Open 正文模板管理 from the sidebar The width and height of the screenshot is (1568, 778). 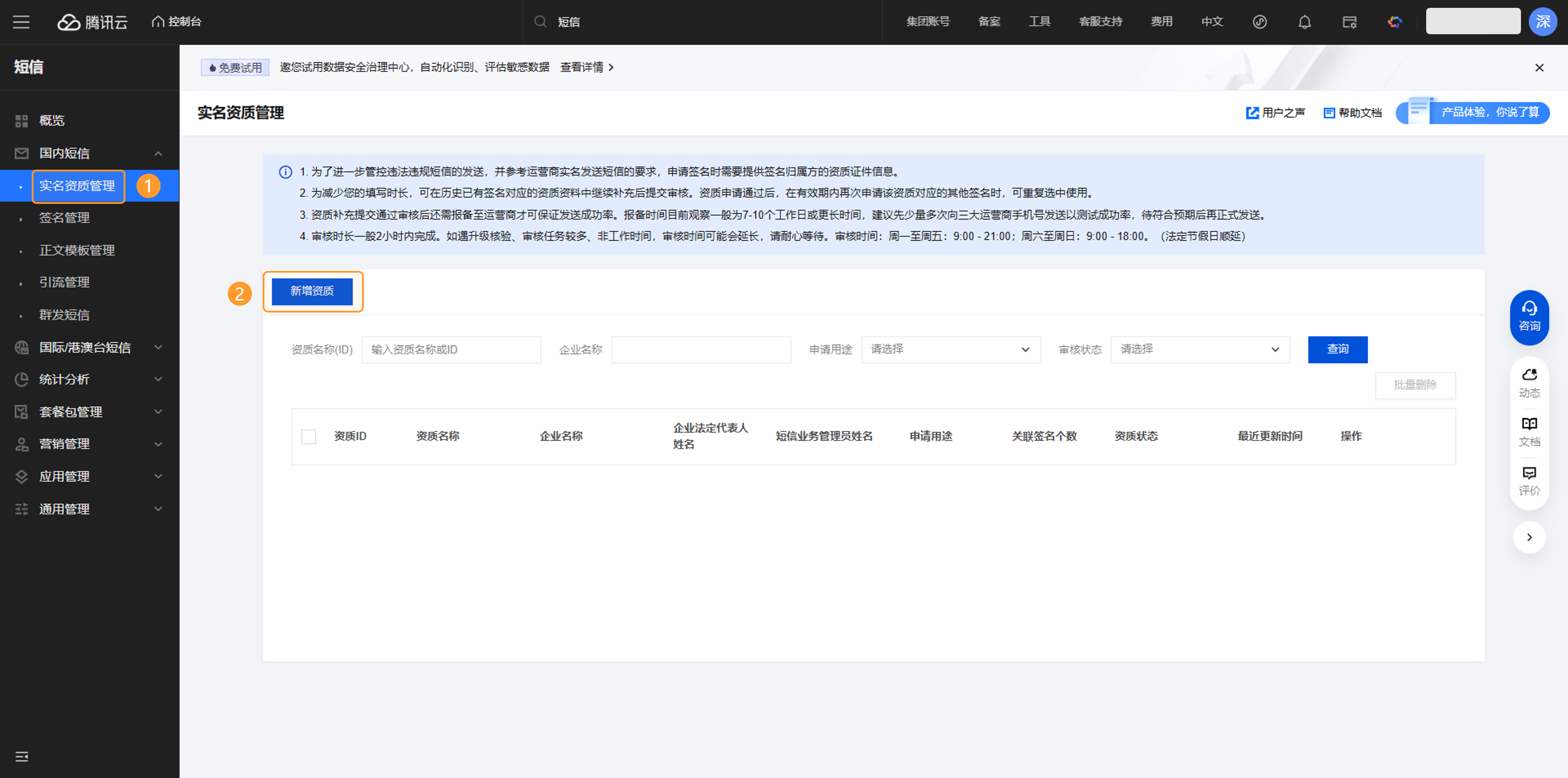pos(77,250)
